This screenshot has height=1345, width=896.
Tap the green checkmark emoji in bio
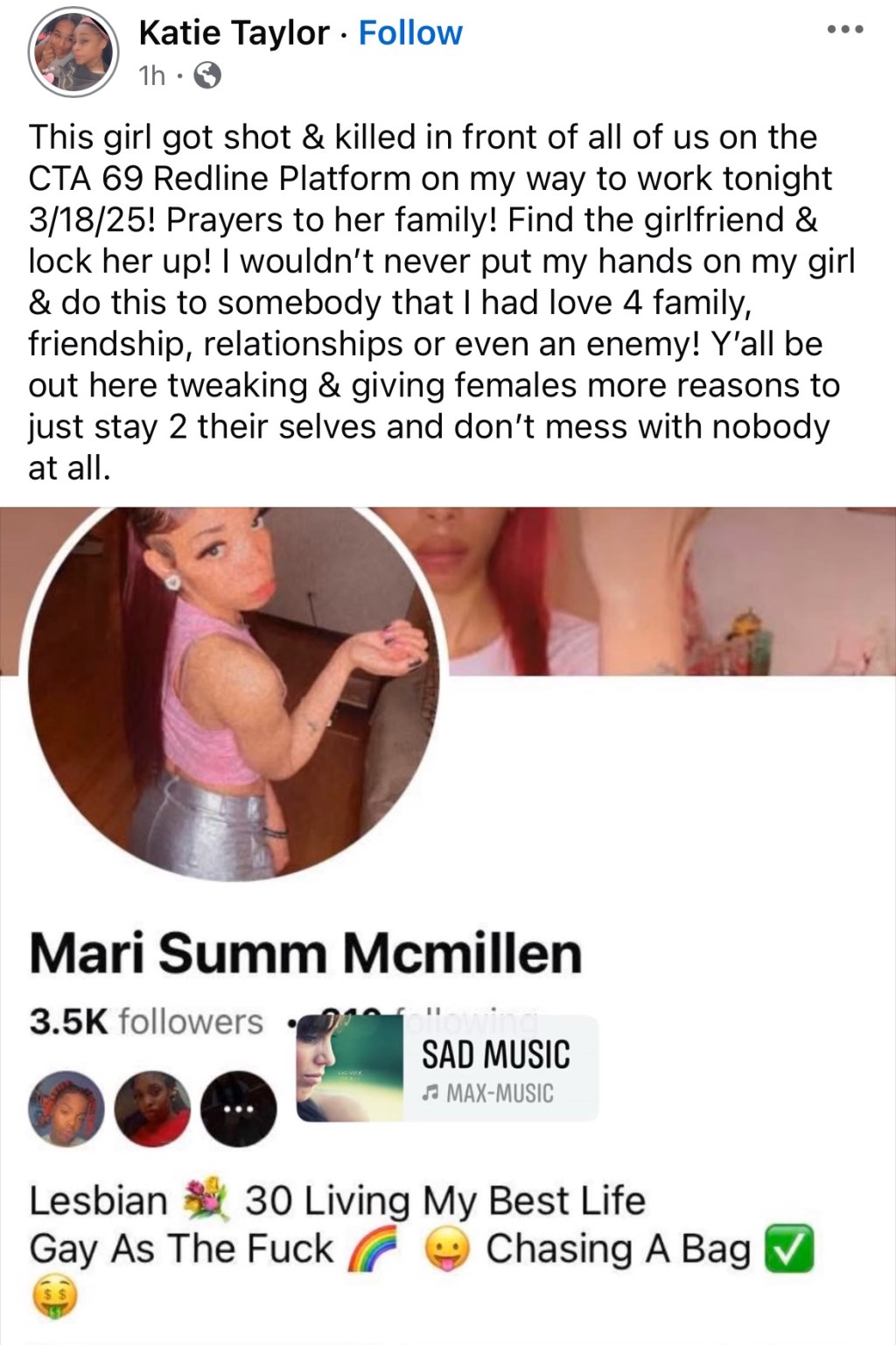(x=789, y=1249)
